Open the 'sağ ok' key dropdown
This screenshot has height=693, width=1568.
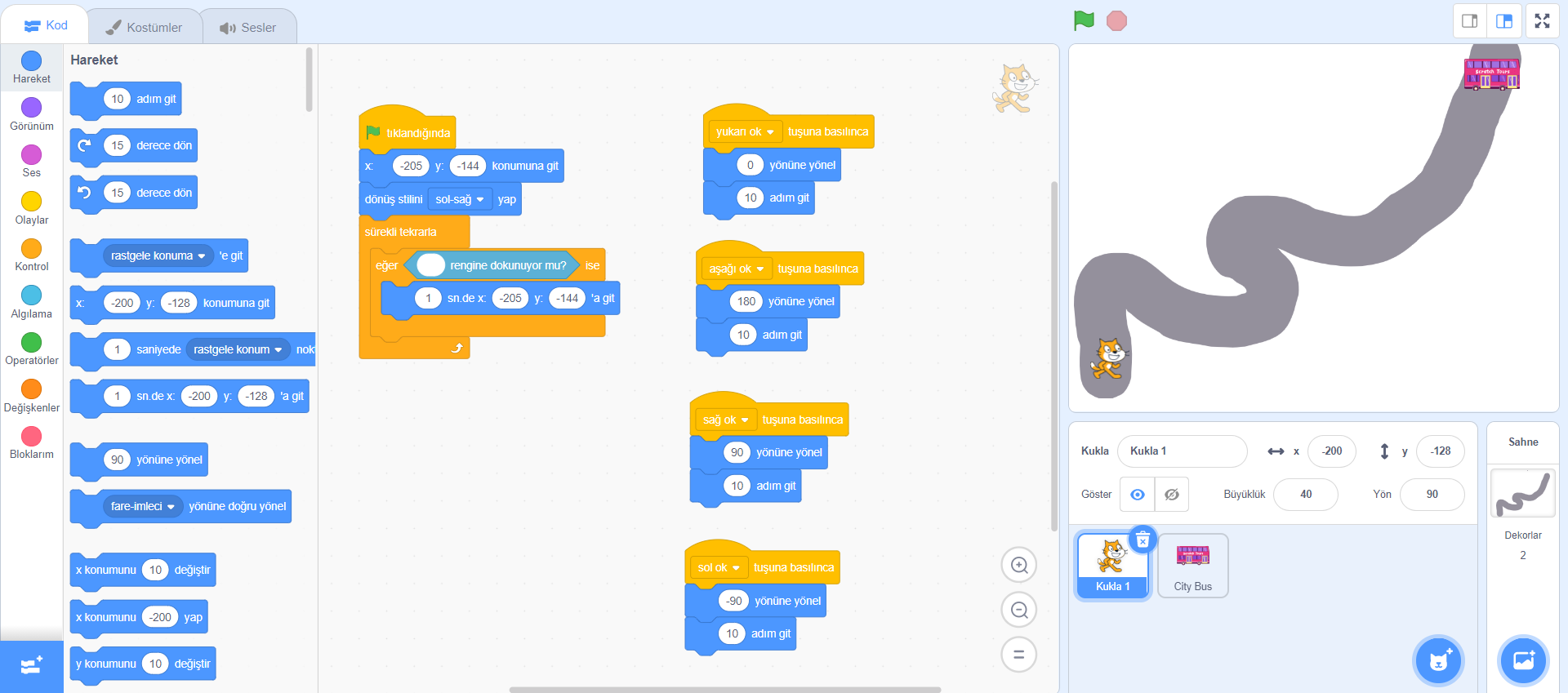[726, 420]
